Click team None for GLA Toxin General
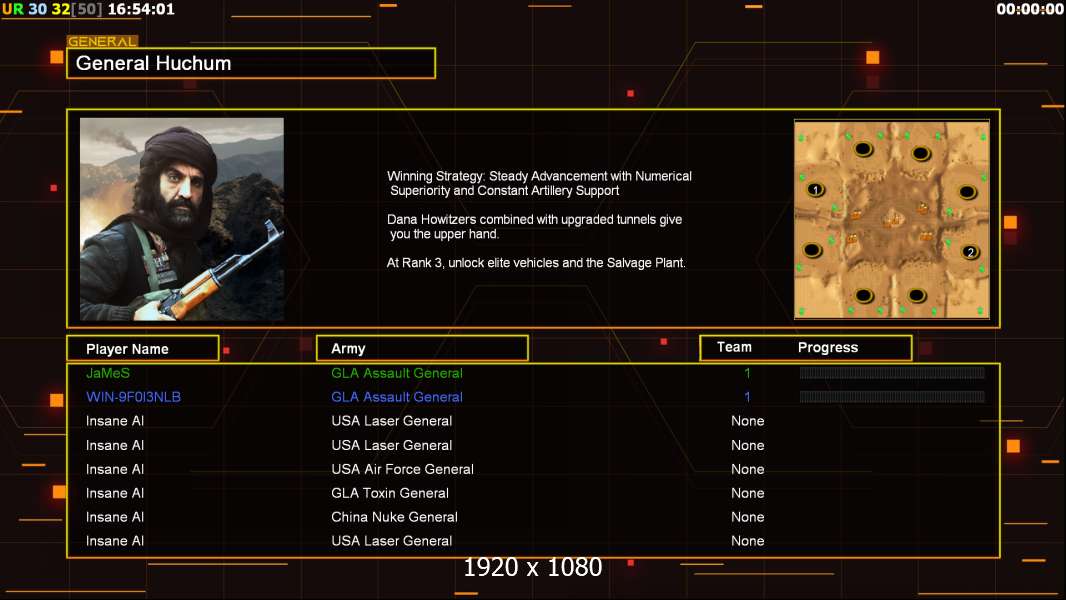1066x600 pixels. [x=747, y=493]
